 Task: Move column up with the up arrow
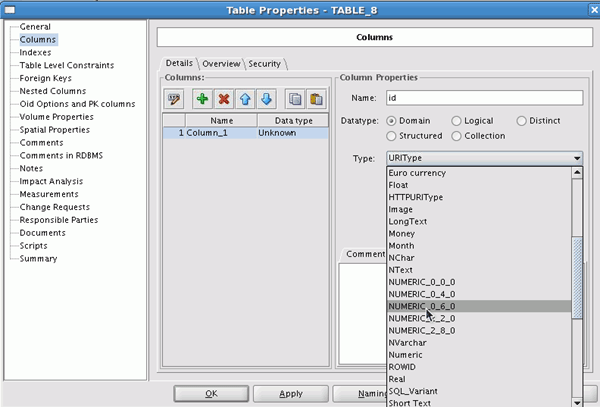(x=245, y=99)
